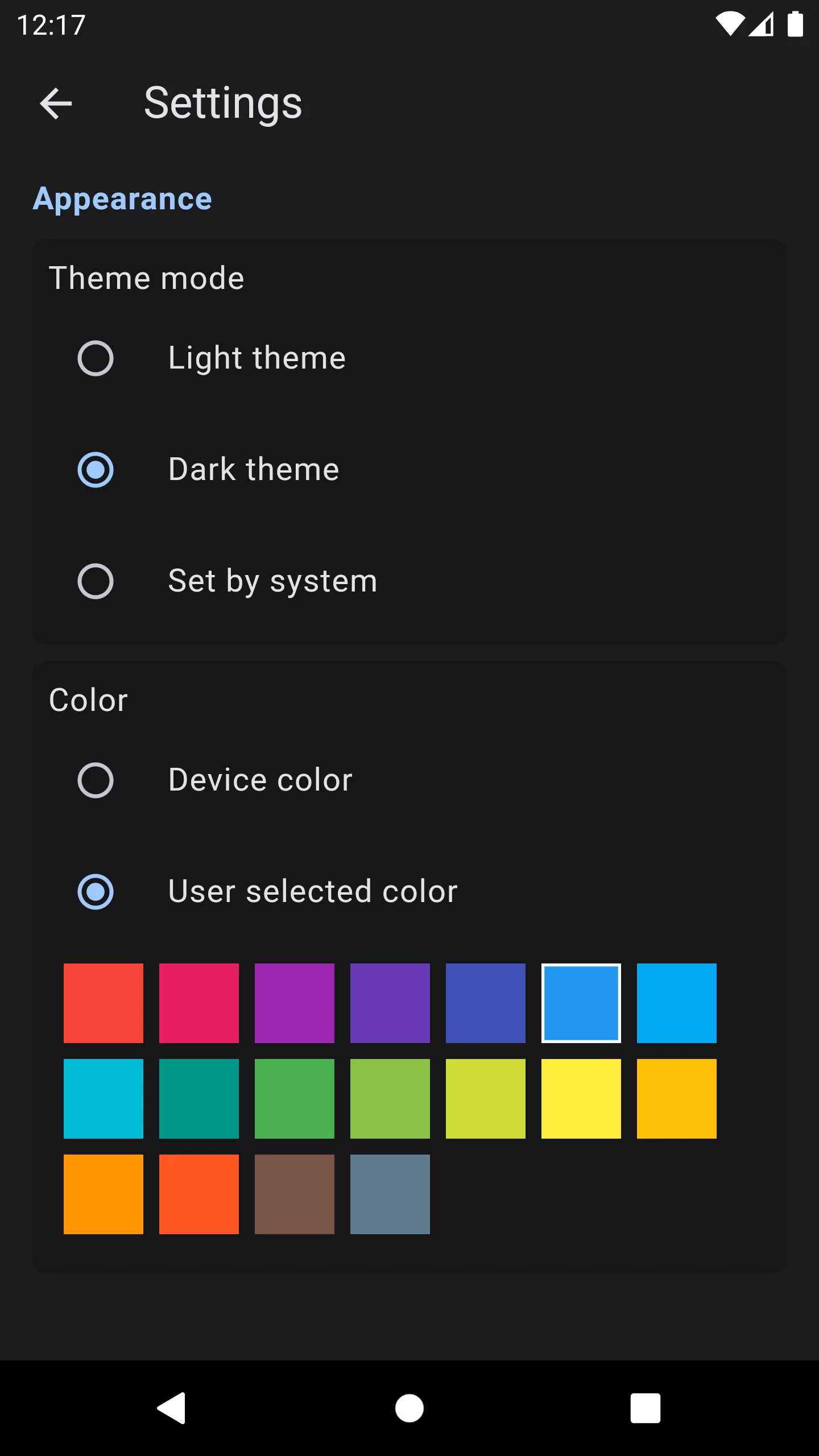This screenshot has width=819, height=1456.
Task: Select the Dark theme option
Action: (96, 470)
